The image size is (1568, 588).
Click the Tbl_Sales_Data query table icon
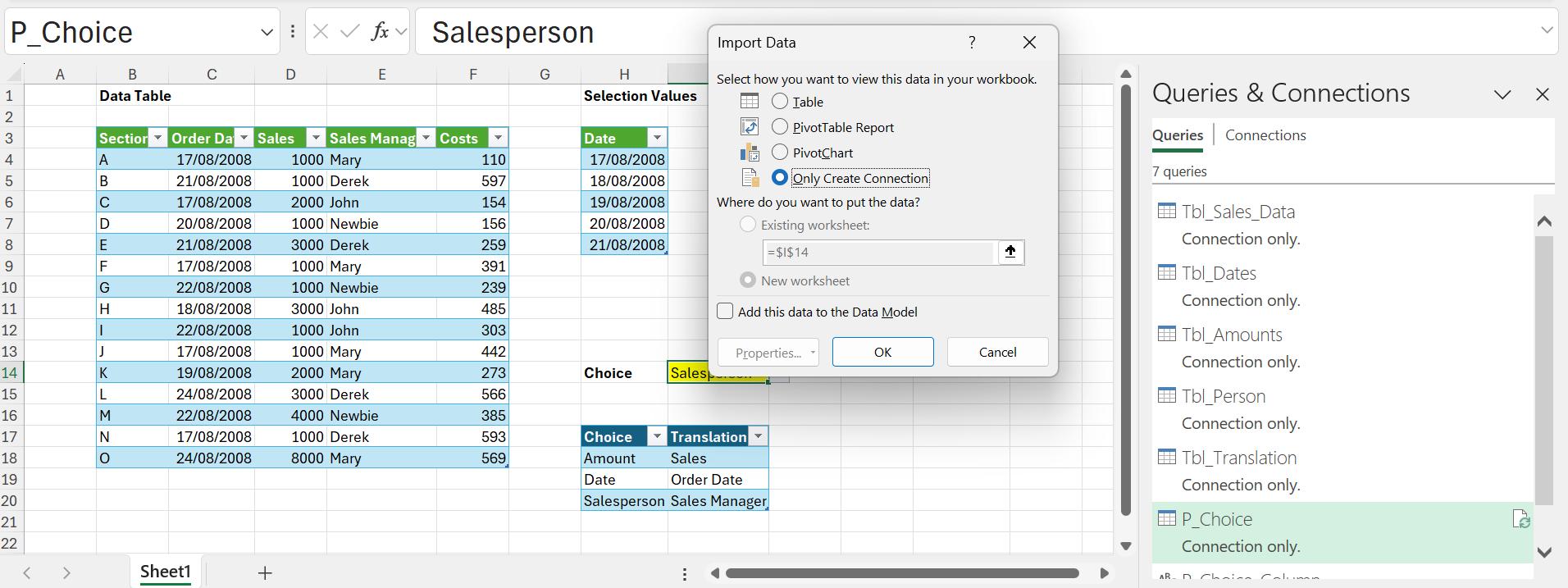(1166, 211)
